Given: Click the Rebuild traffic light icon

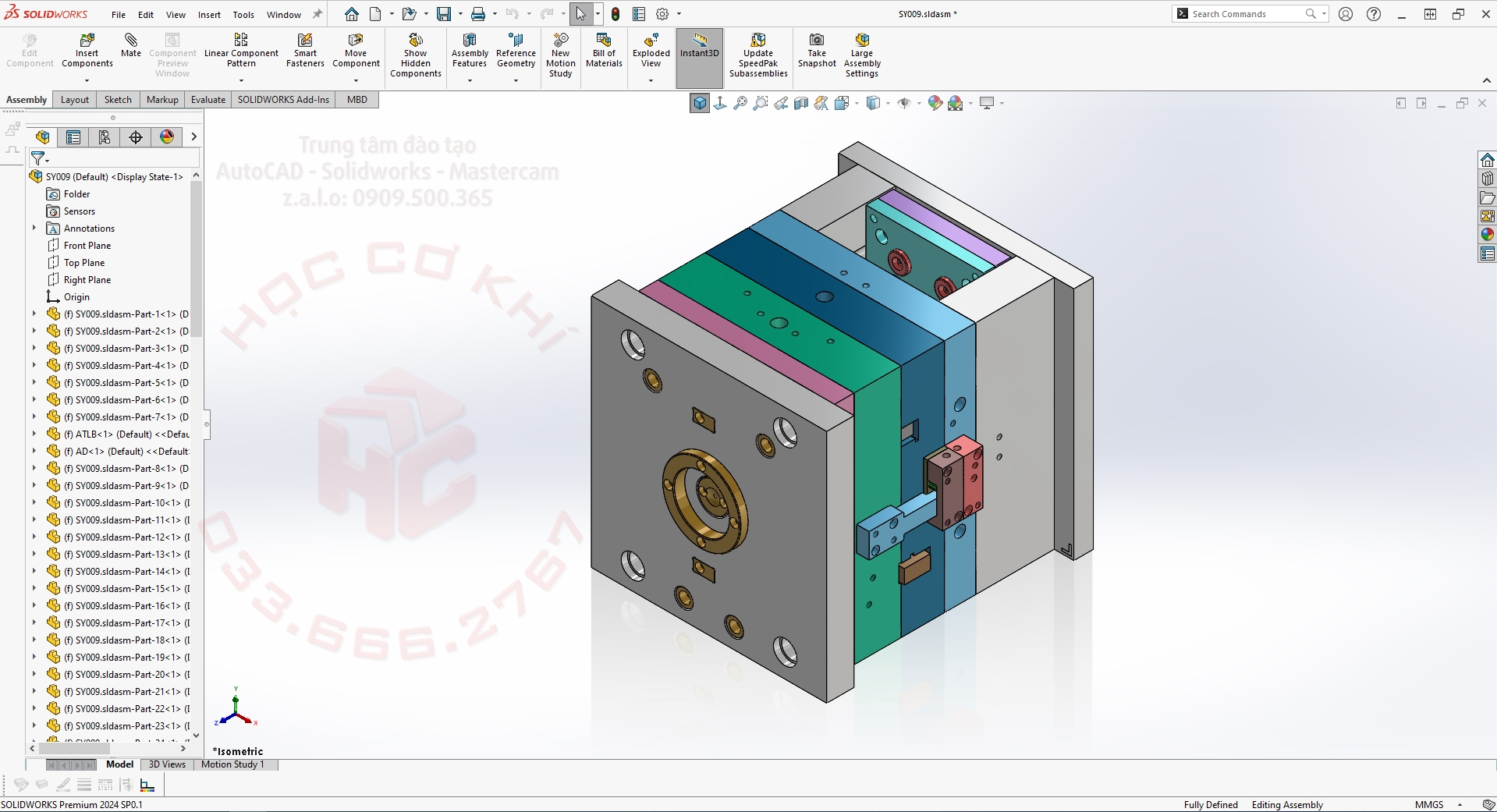Looking at the screenshot, I should coord(615,14).
